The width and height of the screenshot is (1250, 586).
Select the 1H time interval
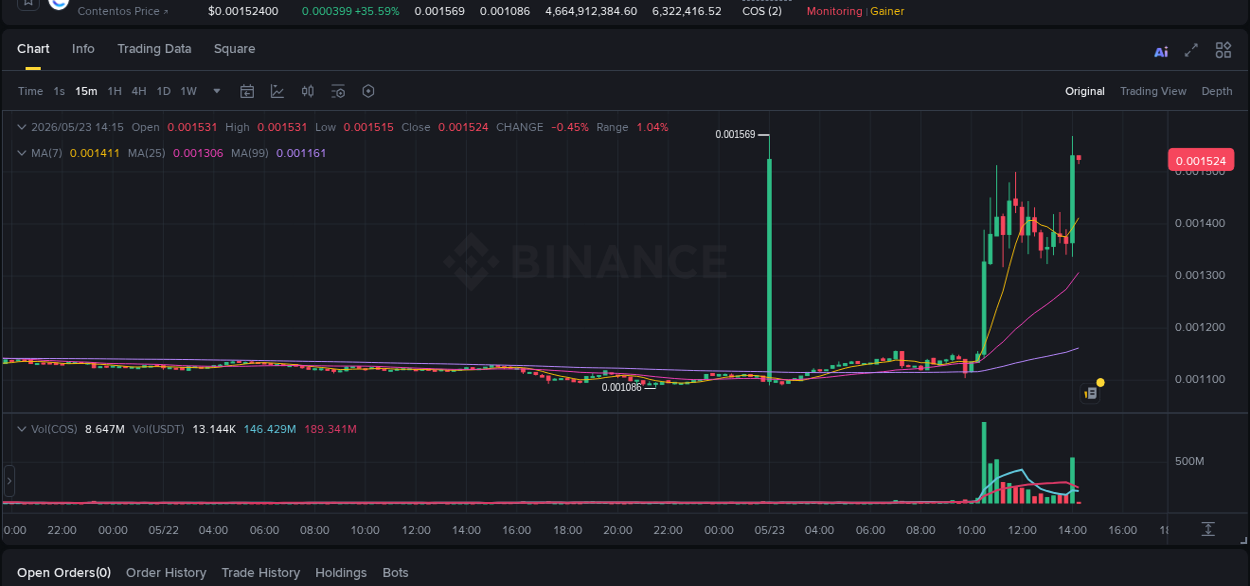click(114, 91)
